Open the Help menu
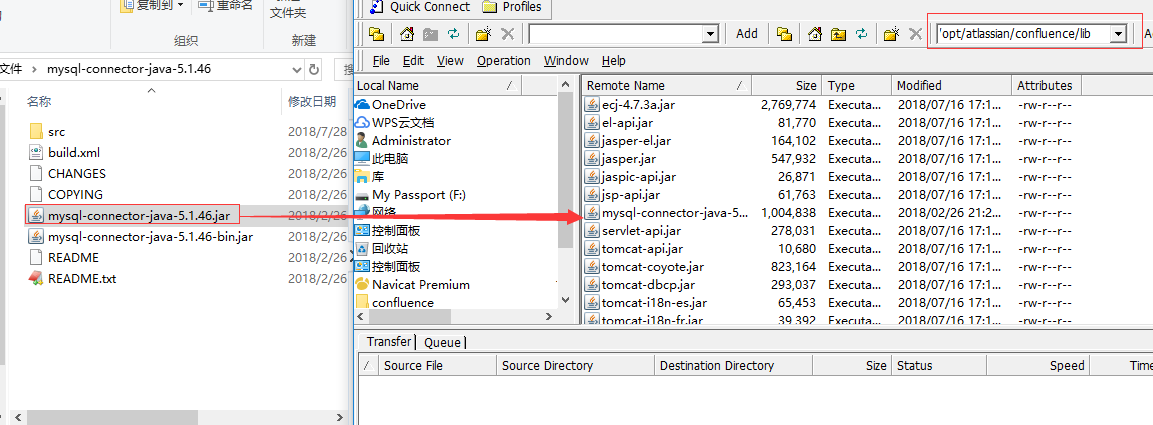The width and height of the screenshot is (1153, 425). coord(613,60)
